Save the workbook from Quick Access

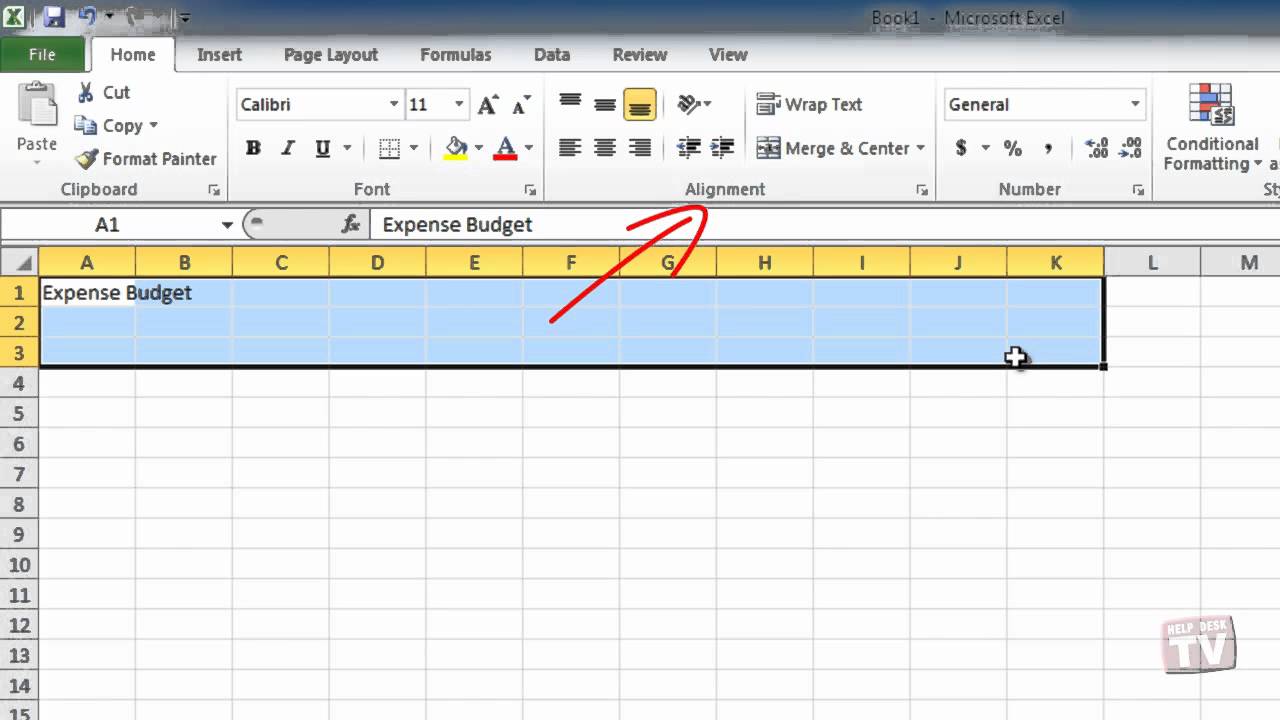(x=54, y=17)
